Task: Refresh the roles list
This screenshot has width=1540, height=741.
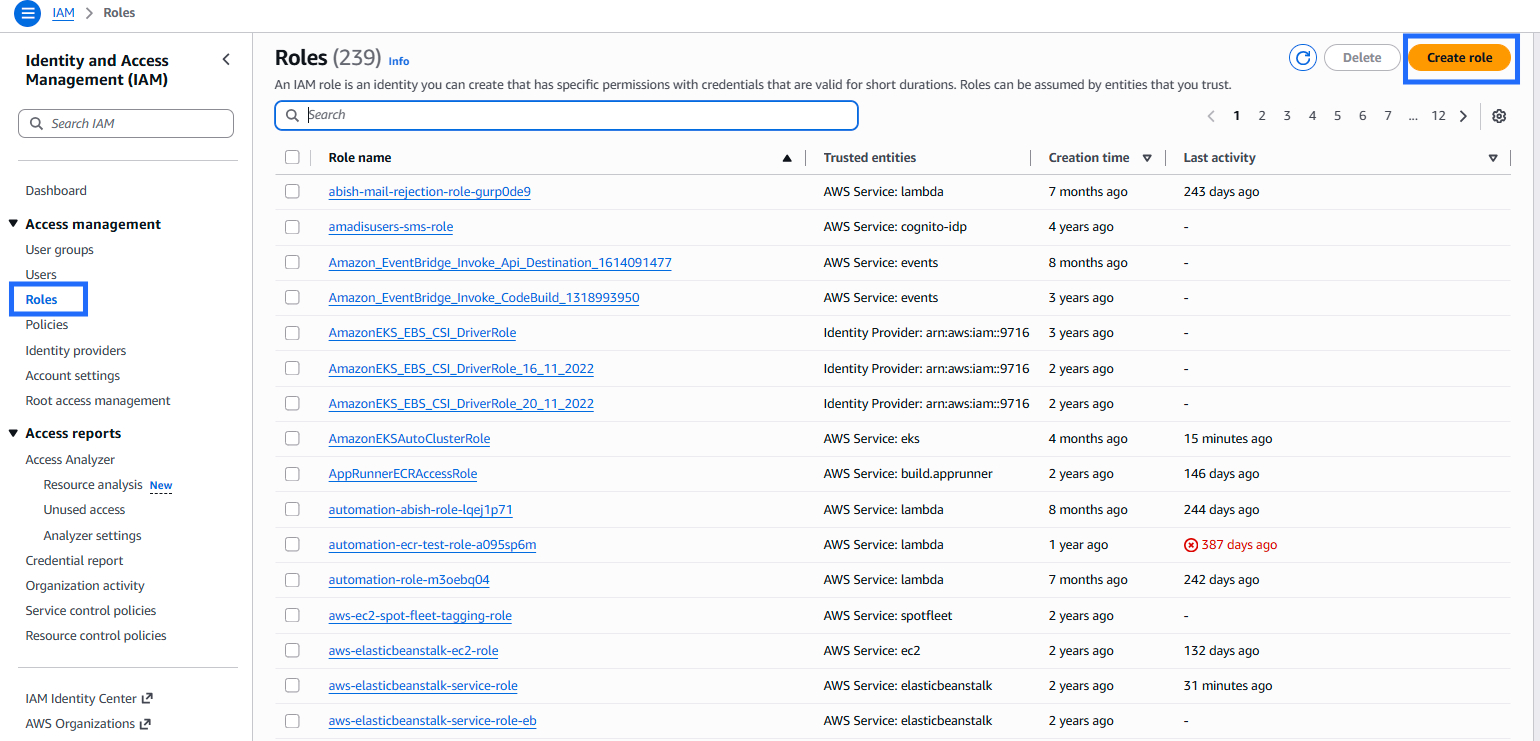Action: tap(1302, 58)
